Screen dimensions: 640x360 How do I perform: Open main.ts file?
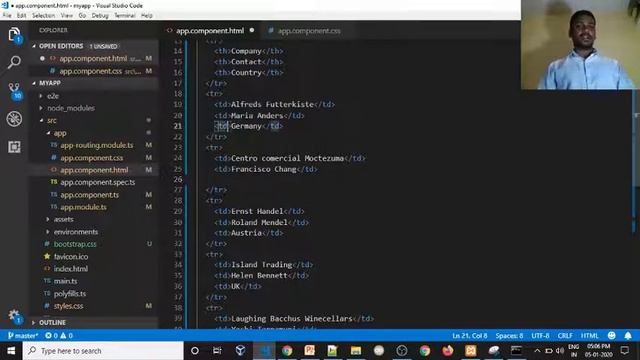pyautogui.click(x=65, y=281)
